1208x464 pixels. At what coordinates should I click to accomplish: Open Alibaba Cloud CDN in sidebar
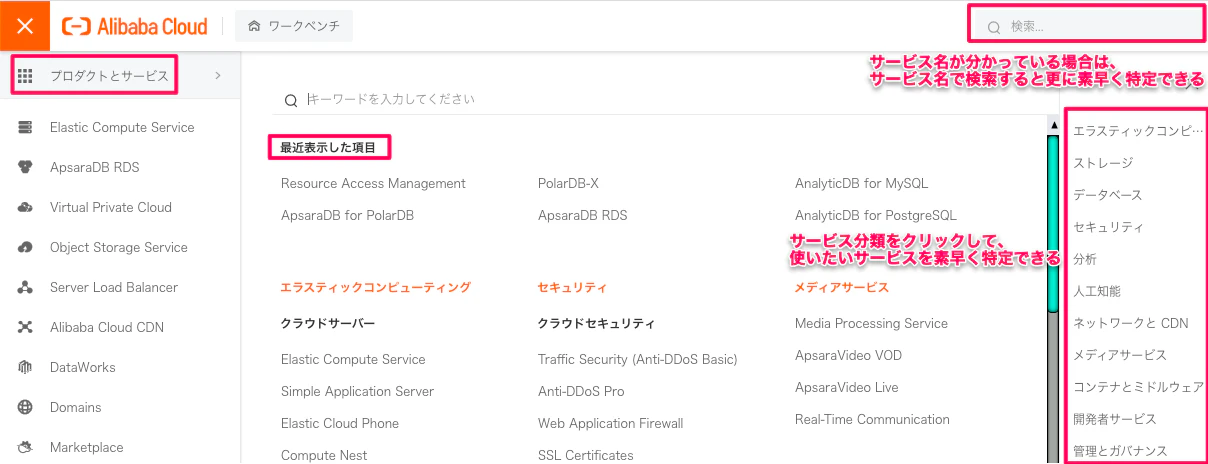(107, 328)
